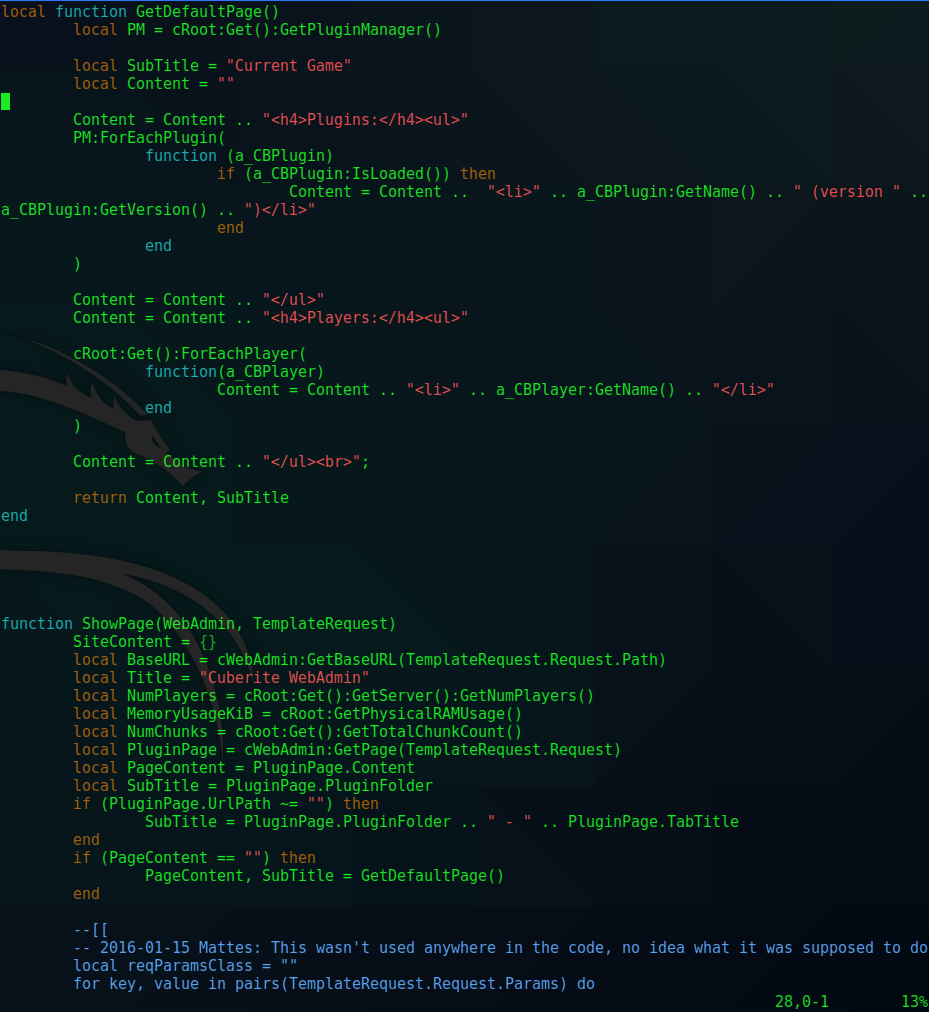Click the 13% scroll position indicator
This screenshot has height=1012, width=929.
(x=913, y=1001)
